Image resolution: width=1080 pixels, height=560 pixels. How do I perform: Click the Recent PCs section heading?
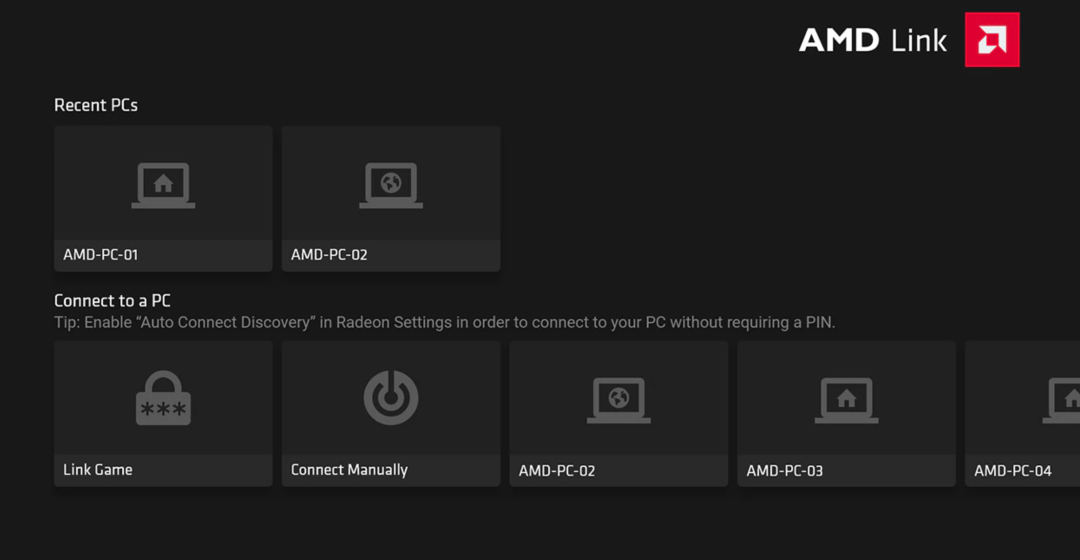point(96,105)
